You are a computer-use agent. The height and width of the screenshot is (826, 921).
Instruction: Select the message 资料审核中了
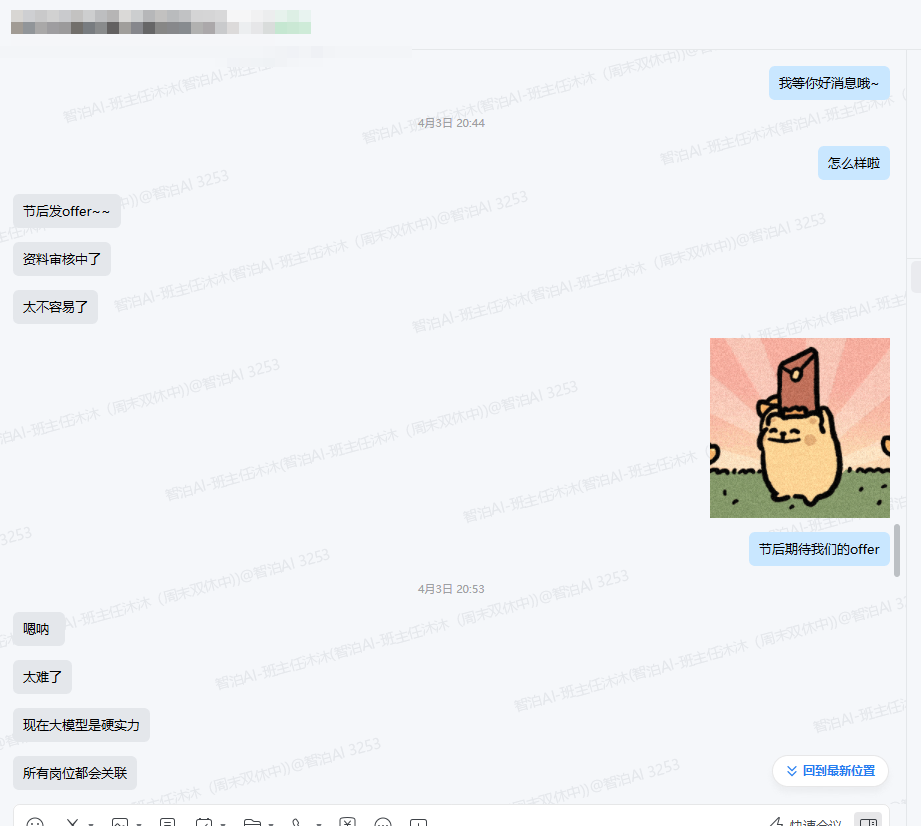click(x=62, y=259)
